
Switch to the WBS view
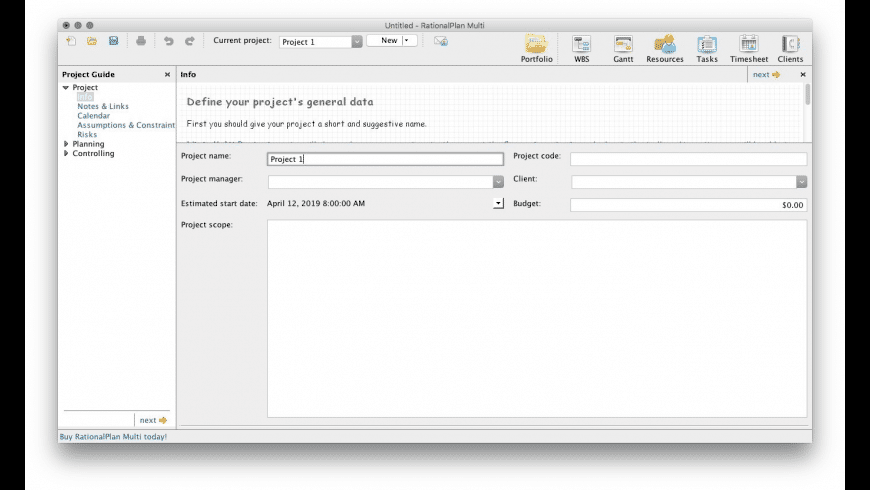[x=581, y=48]
